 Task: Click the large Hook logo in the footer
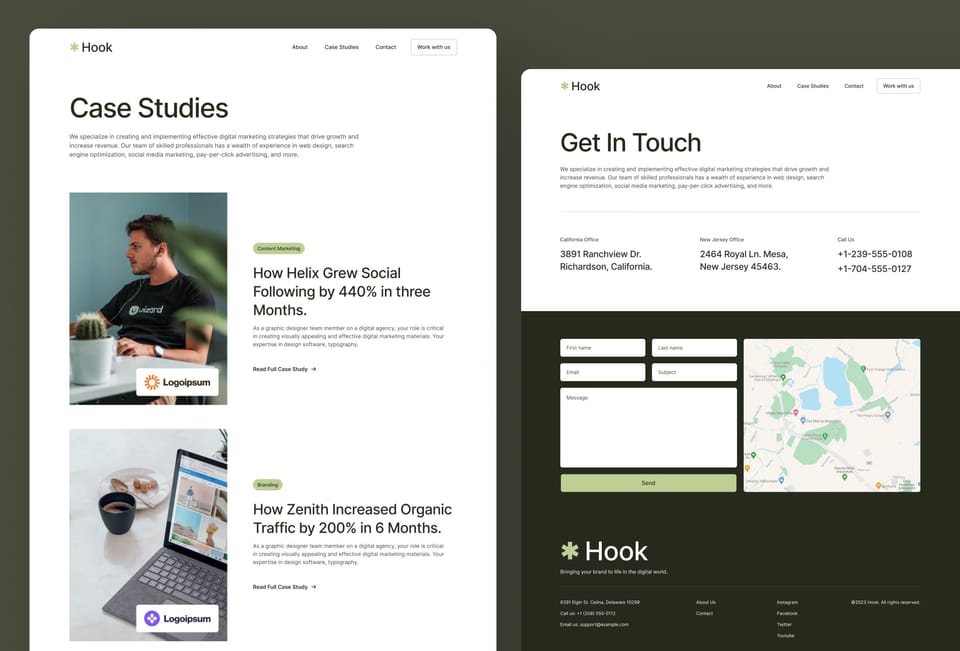coord(604,551)
